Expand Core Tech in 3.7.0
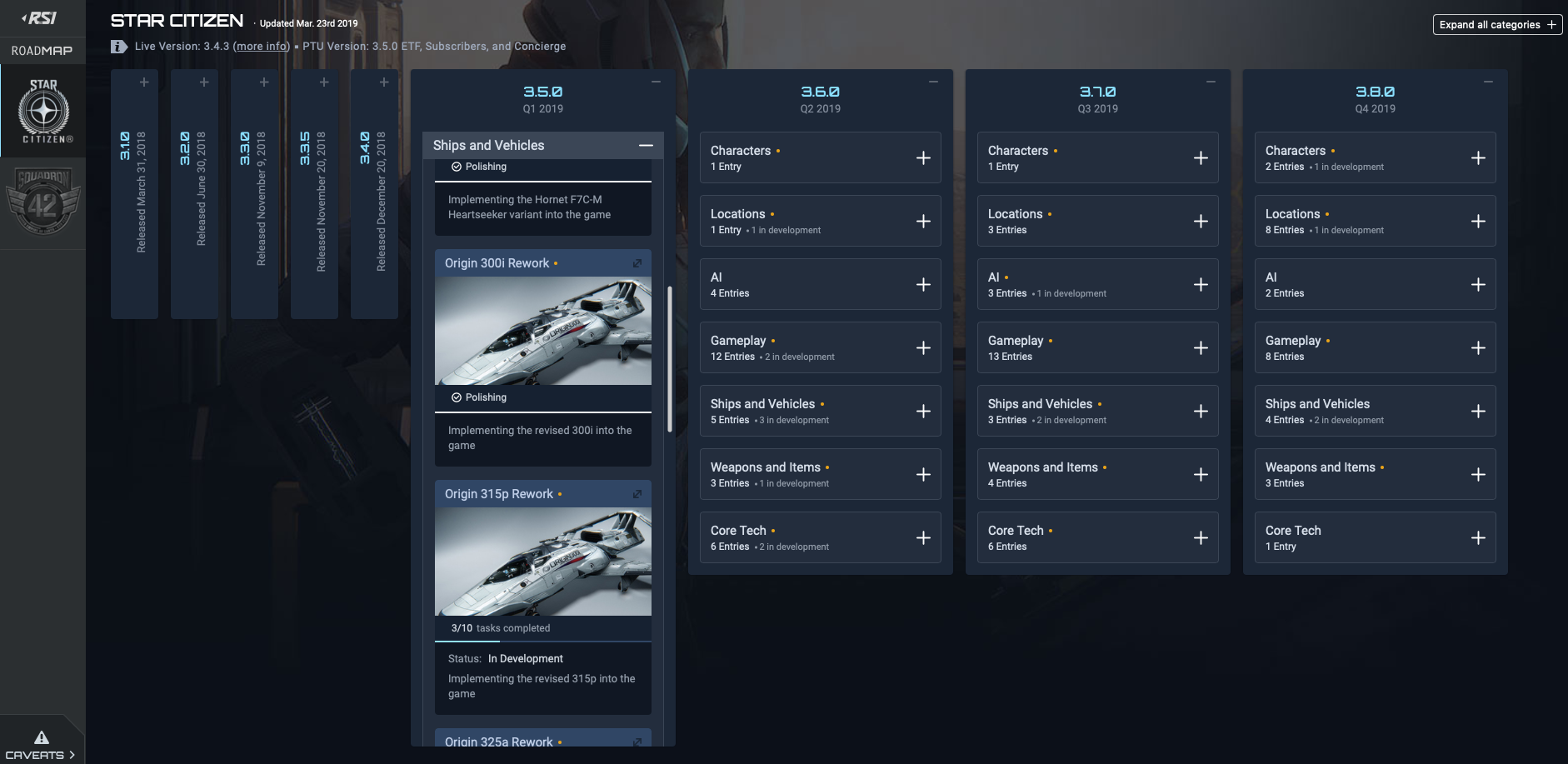 1201,538
